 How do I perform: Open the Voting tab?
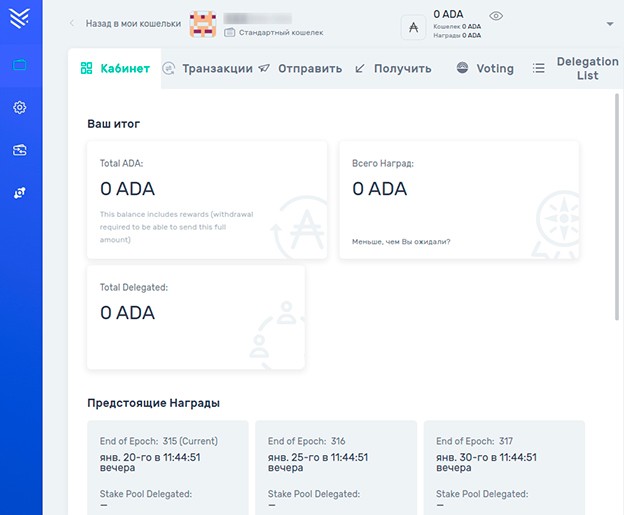point(485,68)
